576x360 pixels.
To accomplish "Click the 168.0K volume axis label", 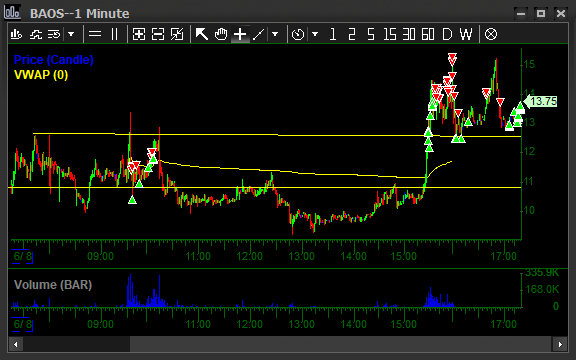I will 542,289.
